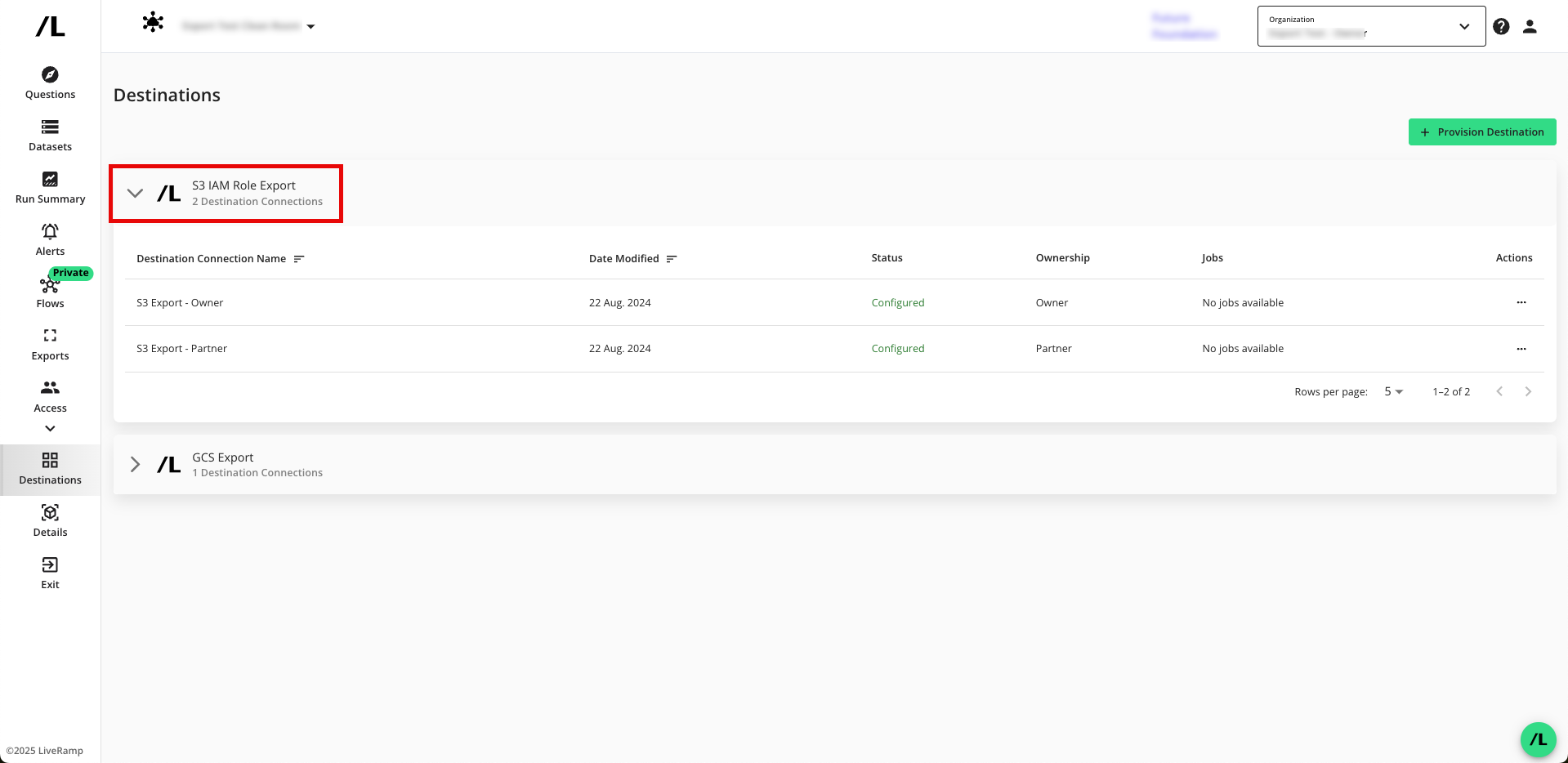Screen dimensions: 1568x763
Task: Click the Exit icon in sidebar
Action: [x=50, y=565]
